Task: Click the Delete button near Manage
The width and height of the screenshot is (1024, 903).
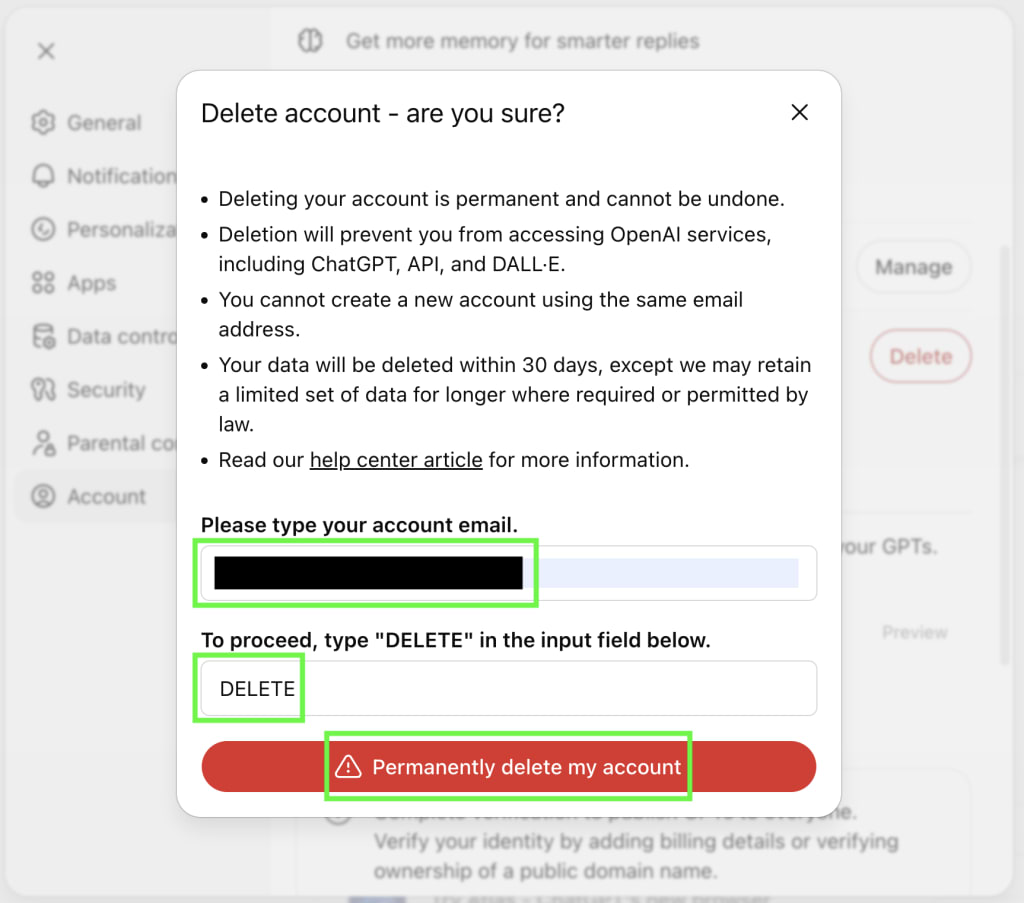Action: pyautogui.click(x=920, y=356)
